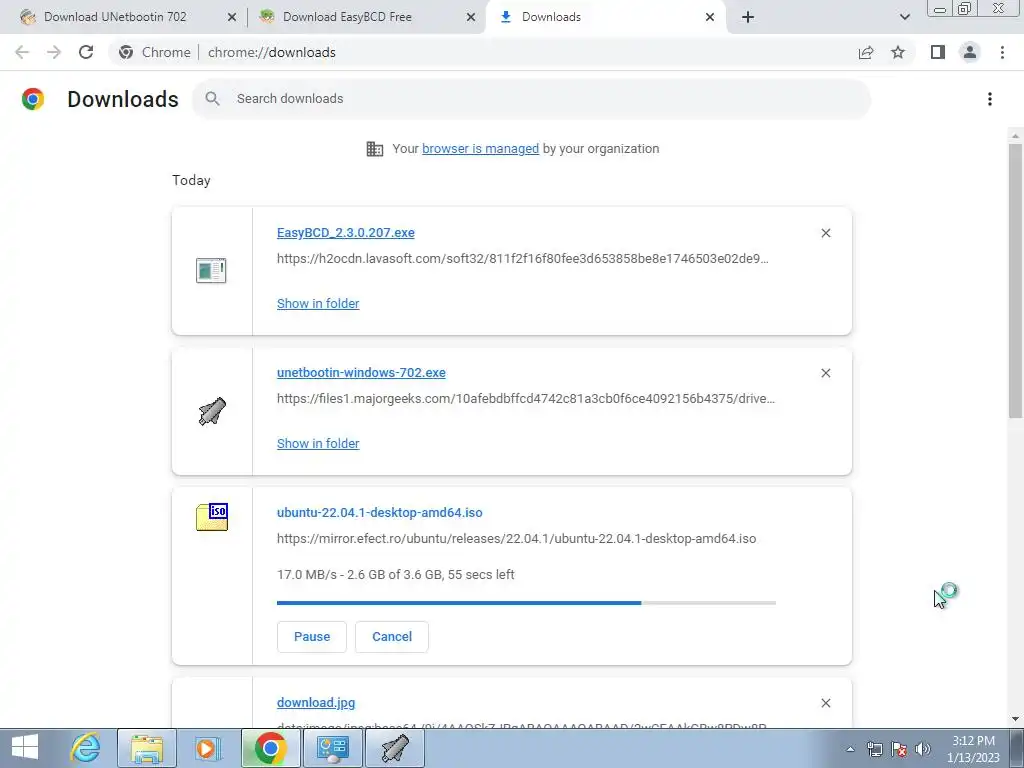
Task: Reload the Downloads page
Action: pos(86,52)
